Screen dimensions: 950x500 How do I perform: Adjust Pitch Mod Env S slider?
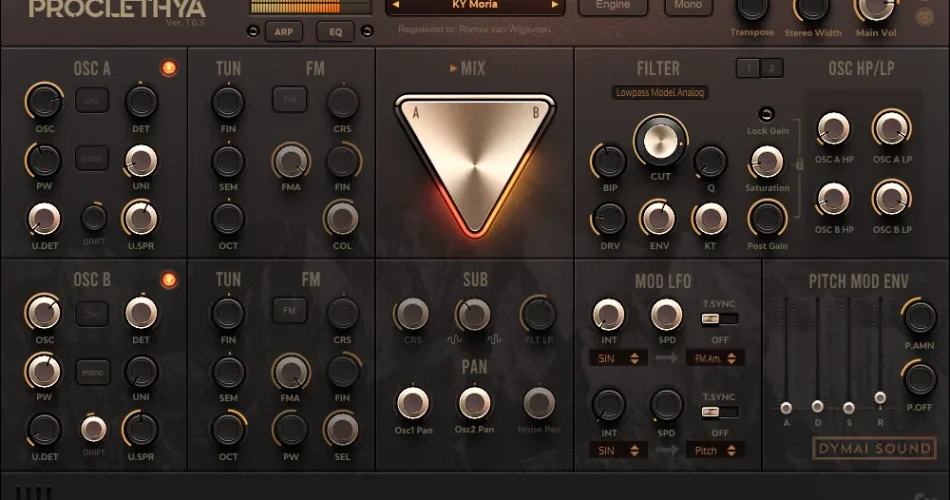click(849, 407)
